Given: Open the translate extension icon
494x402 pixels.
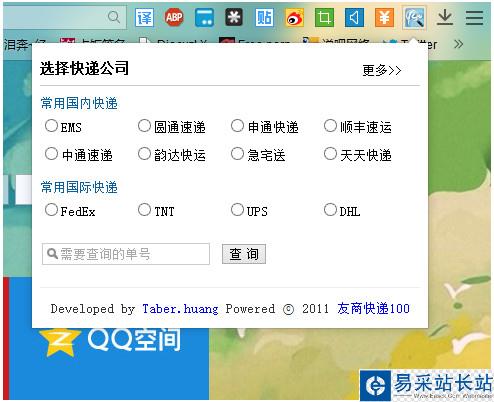Looking at the screenshot, I should (144, 17).
